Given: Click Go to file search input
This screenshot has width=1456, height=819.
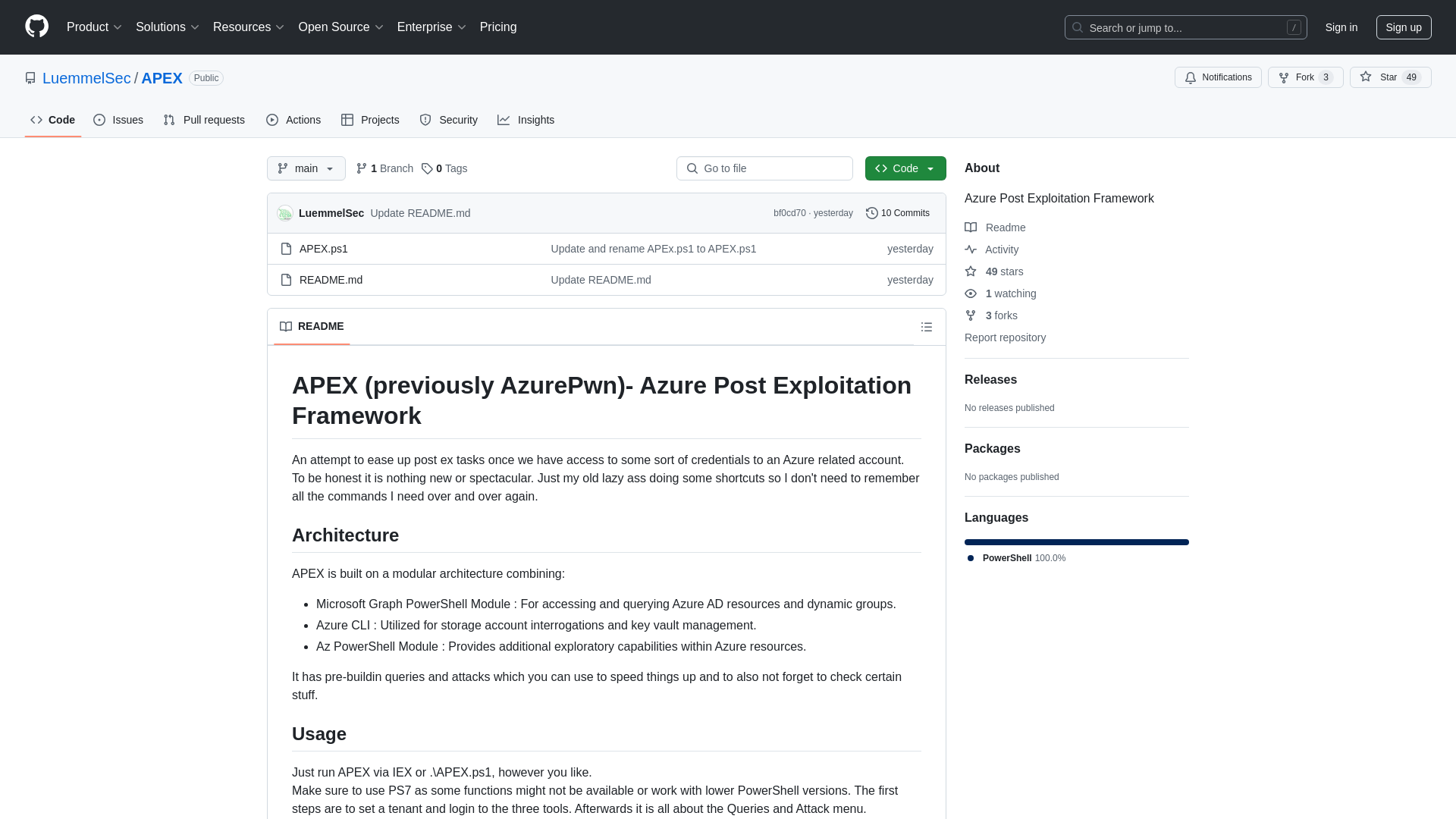Looking at the screenshot, I should coord(764,168).
